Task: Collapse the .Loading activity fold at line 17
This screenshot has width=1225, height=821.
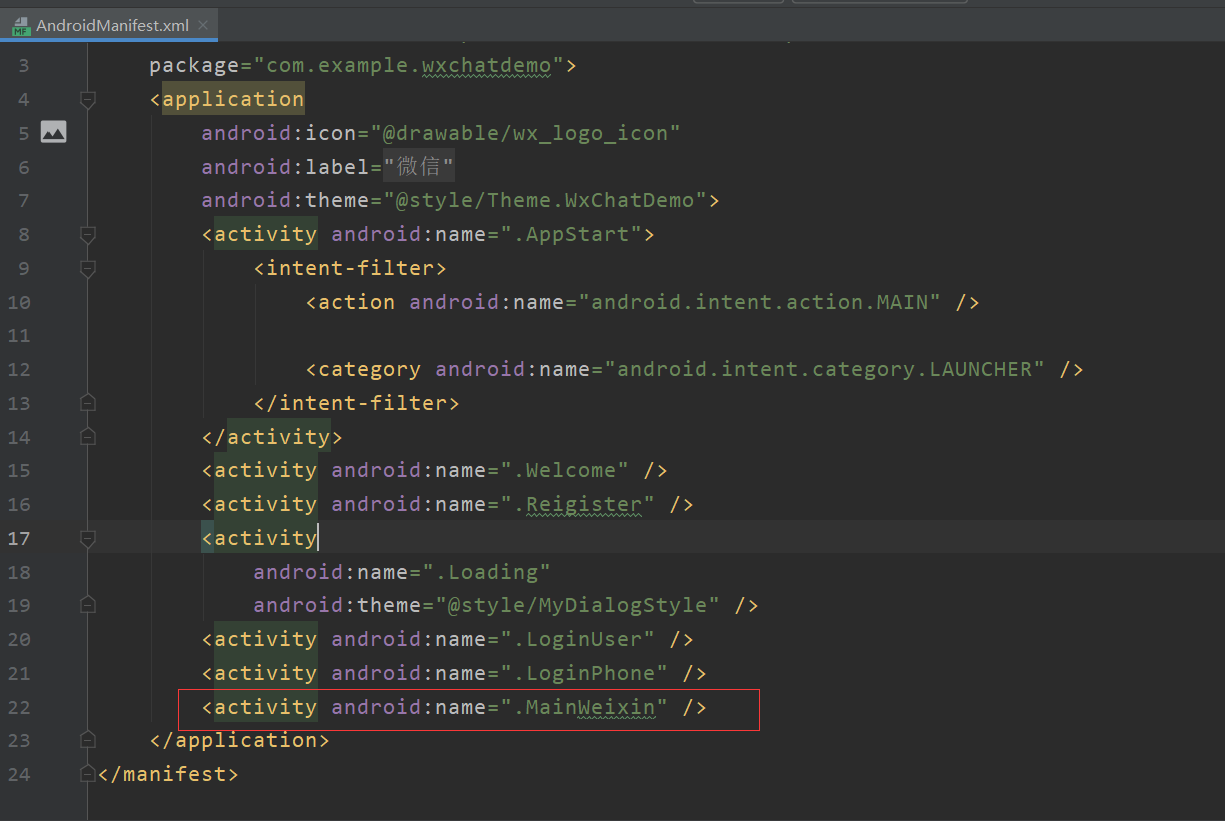Action: (x=87, y=538)
